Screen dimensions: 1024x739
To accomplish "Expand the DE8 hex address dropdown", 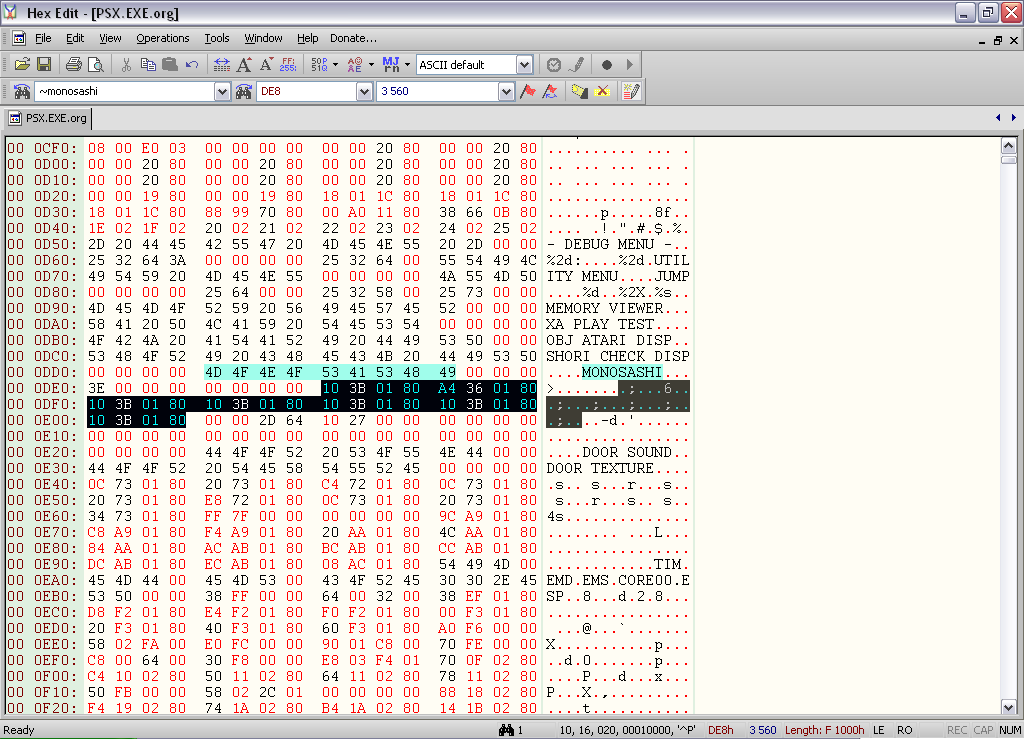I will pos(364,91).
